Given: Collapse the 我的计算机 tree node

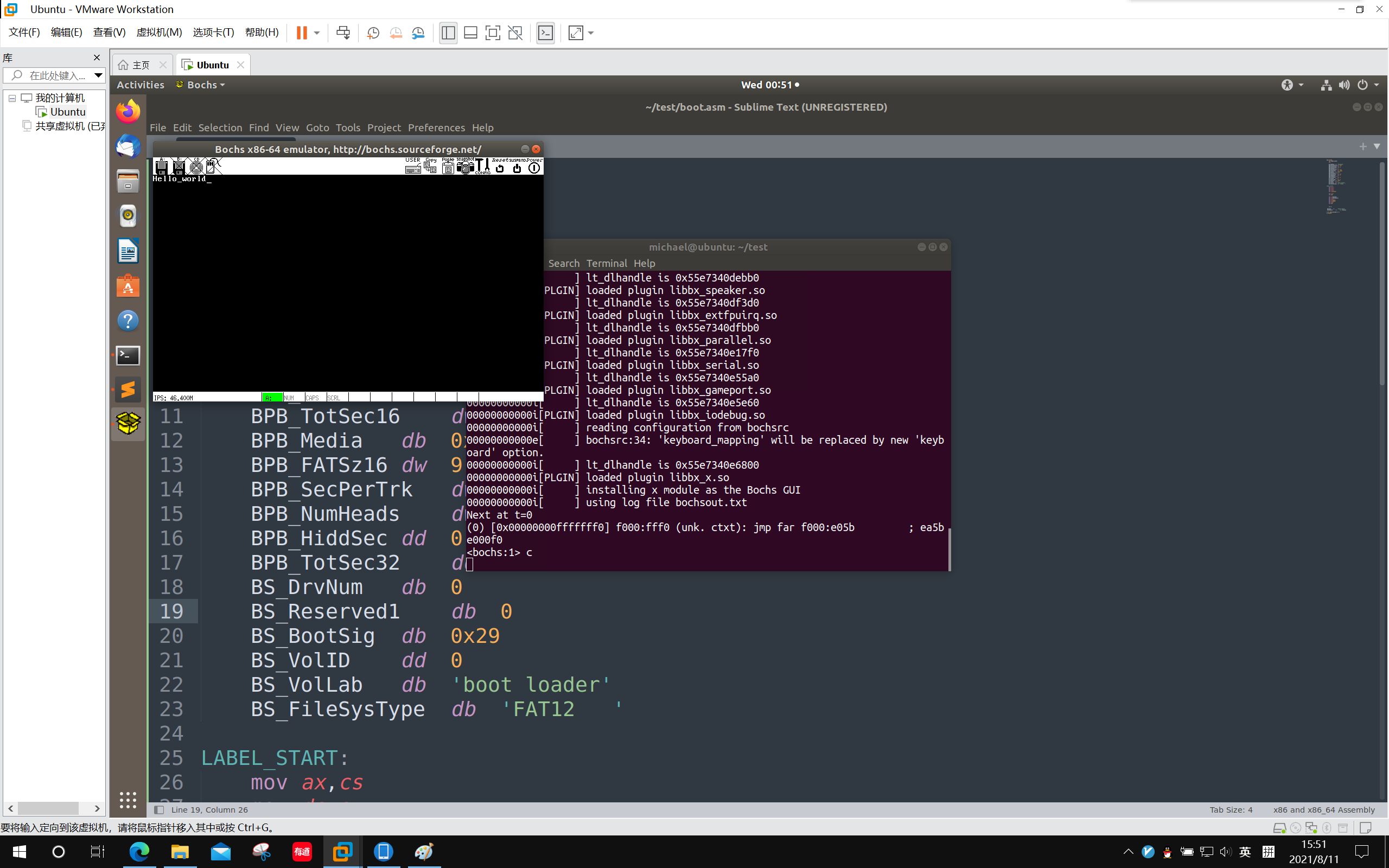Looking at the screenshot, I should point(12,98).
